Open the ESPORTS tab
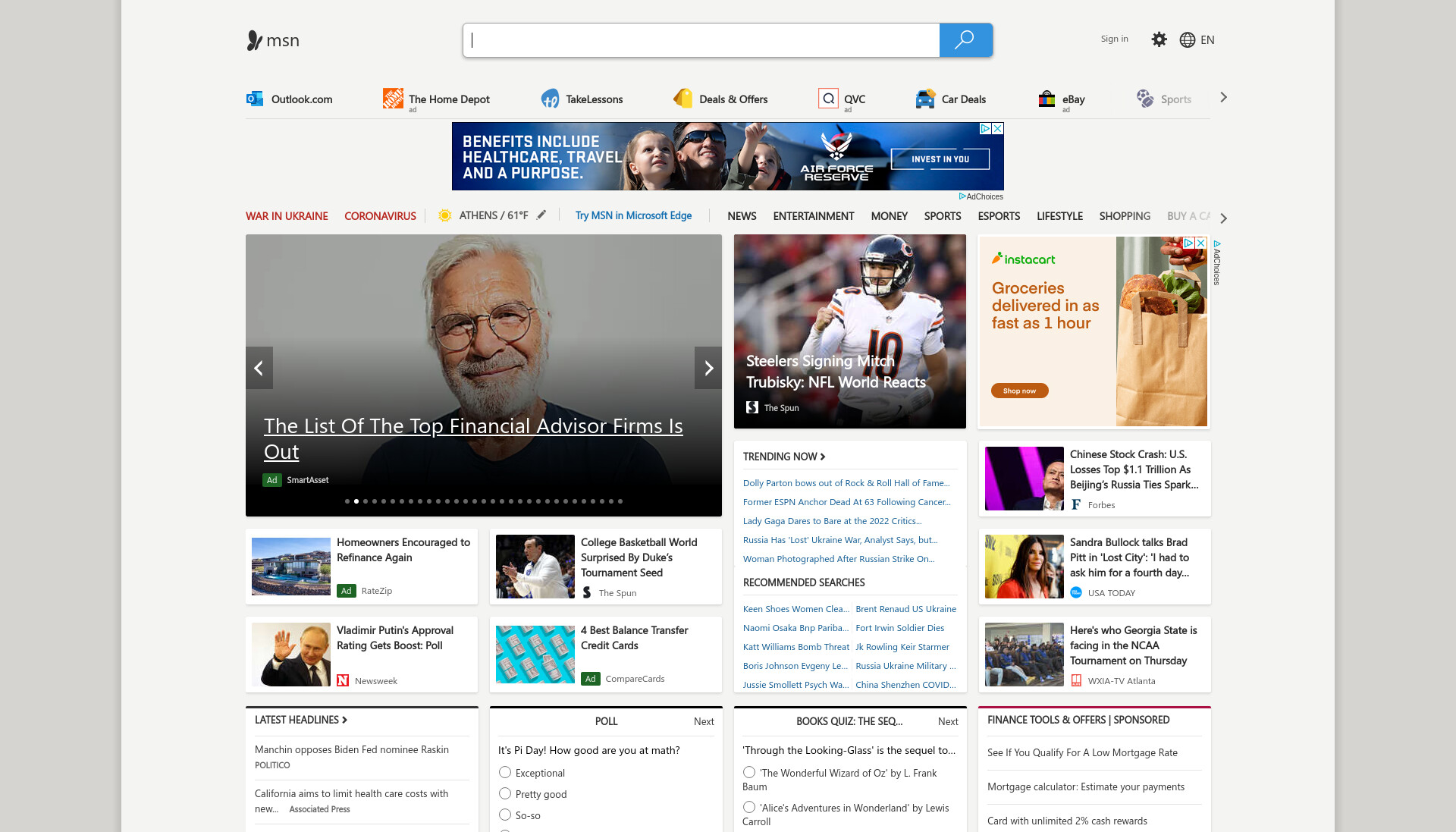1456x832 pixels. click(x=999, y=216)
